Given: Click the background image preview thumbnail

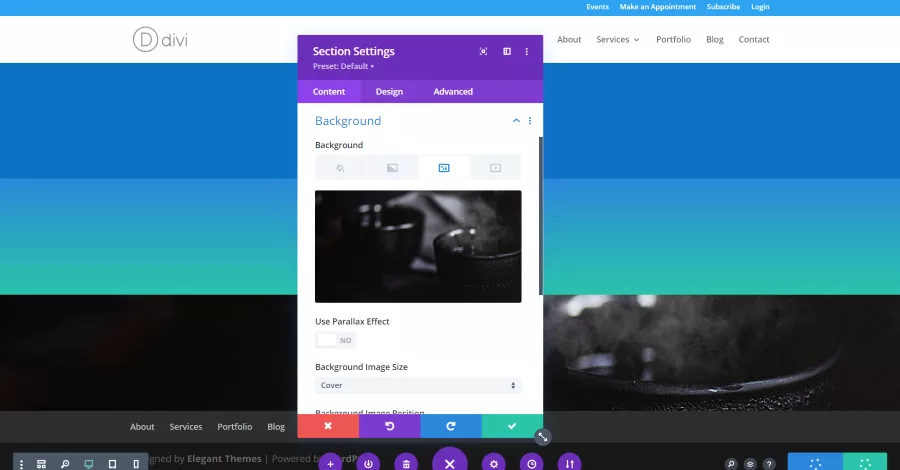Looking at the screenshot, I should (418, 246).
